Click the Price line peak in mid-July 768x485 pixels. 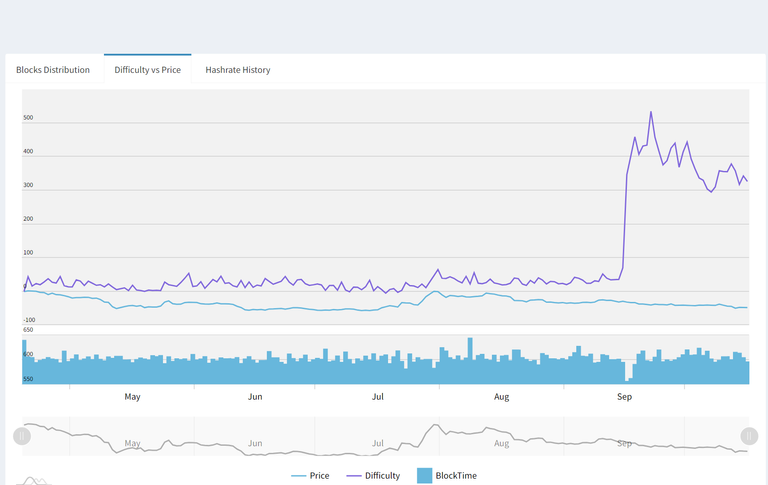point(434,292)
